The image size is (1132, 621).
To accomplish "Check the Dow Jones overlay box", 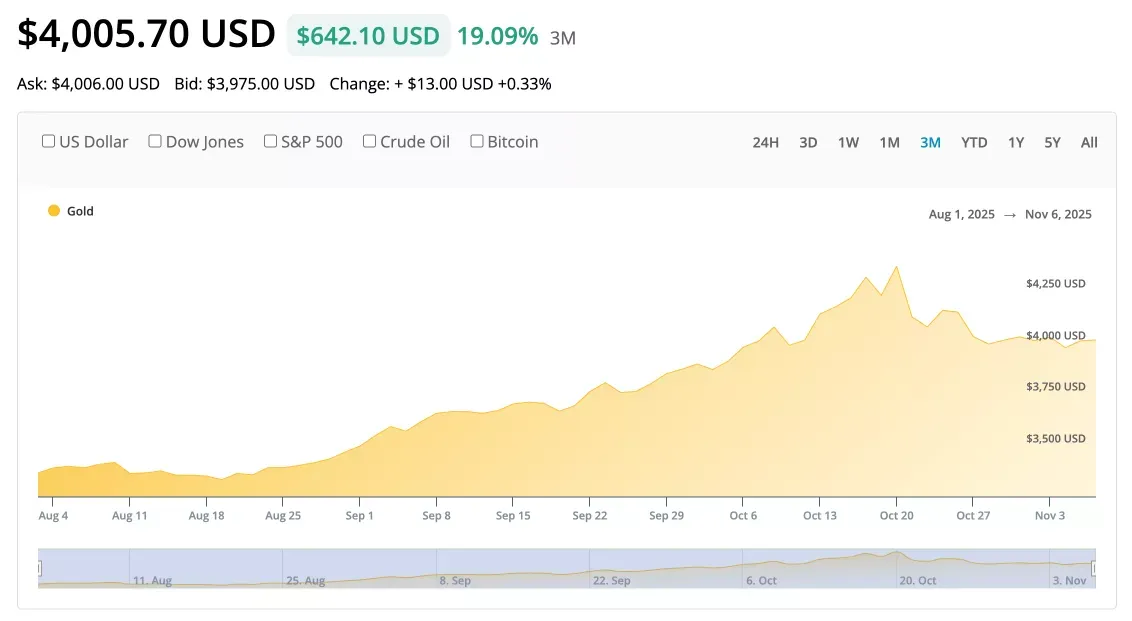I will pos(155,141).
